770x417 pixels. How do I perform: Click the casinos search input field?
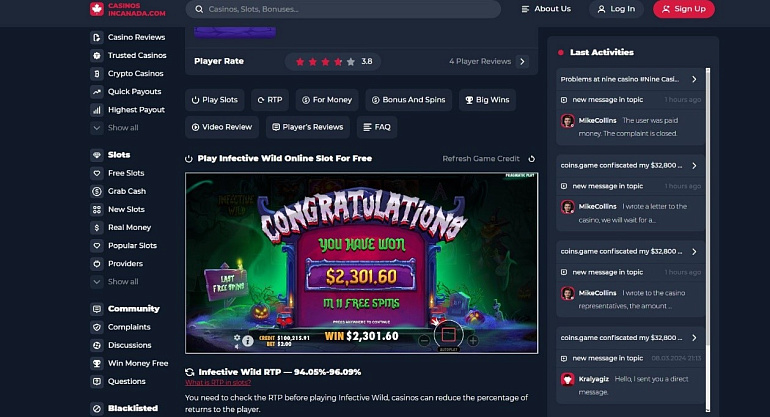pos(343,9)
